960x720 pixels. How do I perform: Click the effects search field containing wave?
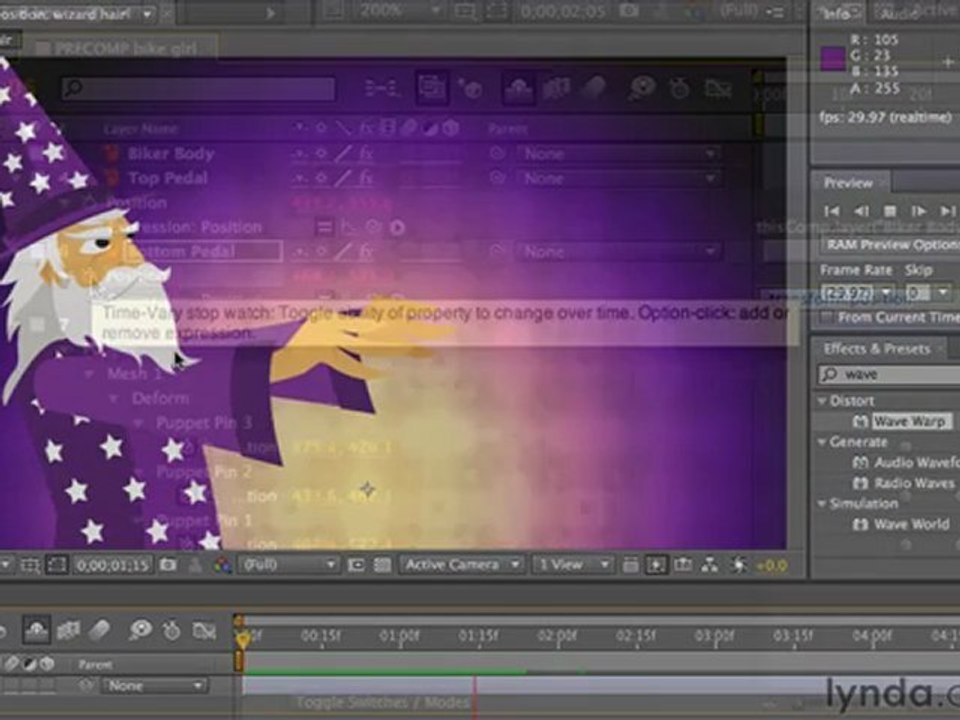(x=889, y=374)
